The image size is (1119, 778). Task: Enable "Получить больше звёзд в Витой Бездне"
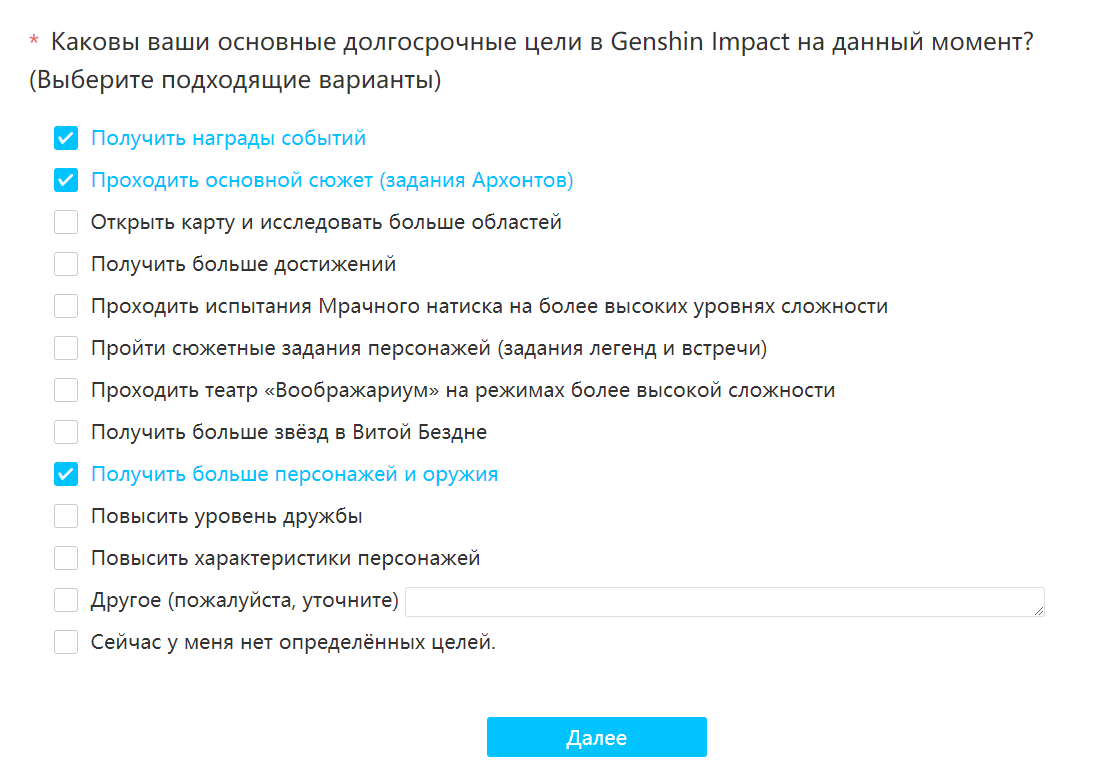click(66, 432)
